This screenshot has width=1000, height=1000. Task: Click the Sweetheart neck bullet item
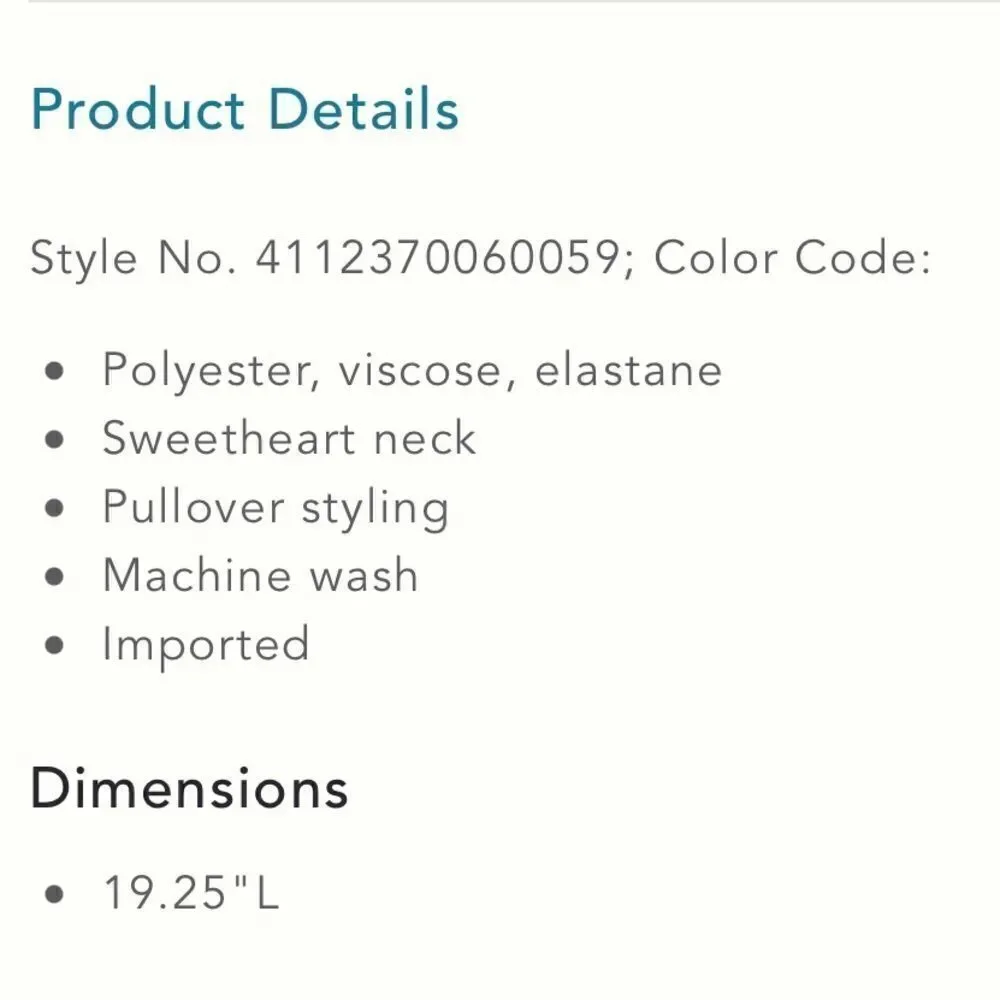pyautogui.click(x=289, y=438)
